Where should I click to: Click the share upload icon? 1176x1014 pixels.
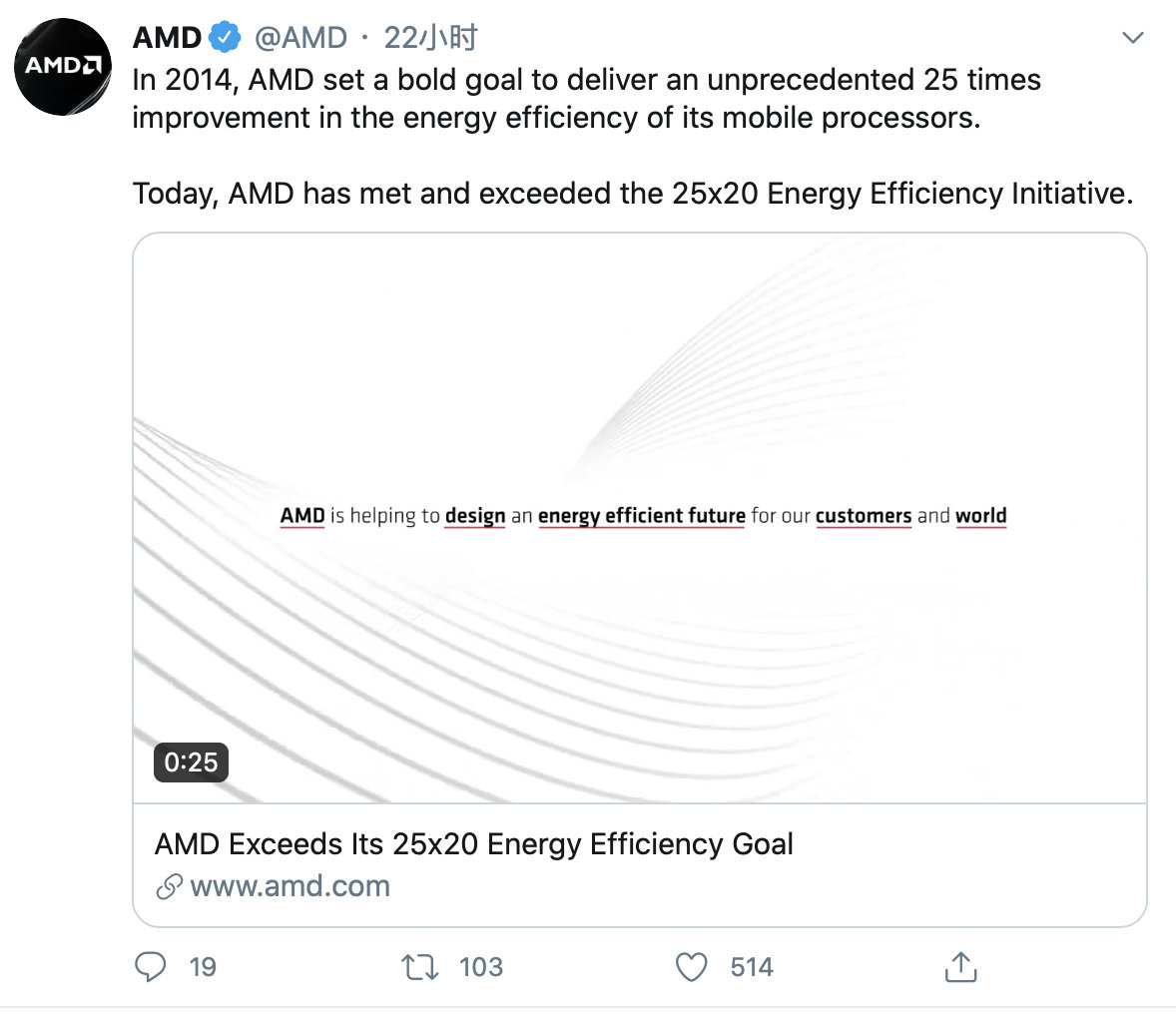[x=960, y=967]
